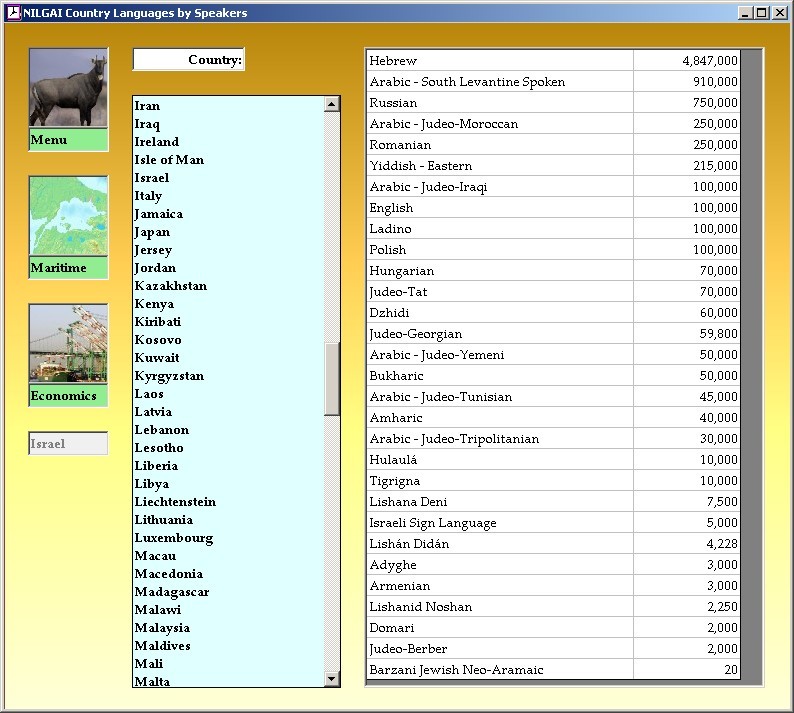Select Ireland in the country list
The height and width of the screenshot is (713, 794).
(157, 142)
